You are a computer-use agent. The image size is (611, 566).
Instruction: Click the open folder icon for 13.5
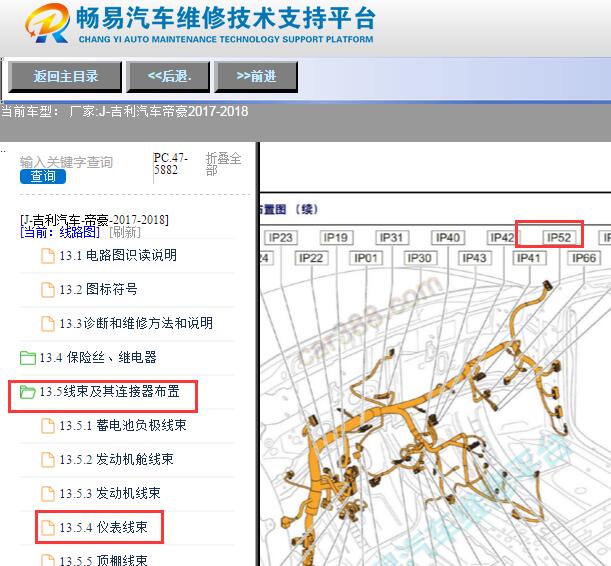click(28, 392)
